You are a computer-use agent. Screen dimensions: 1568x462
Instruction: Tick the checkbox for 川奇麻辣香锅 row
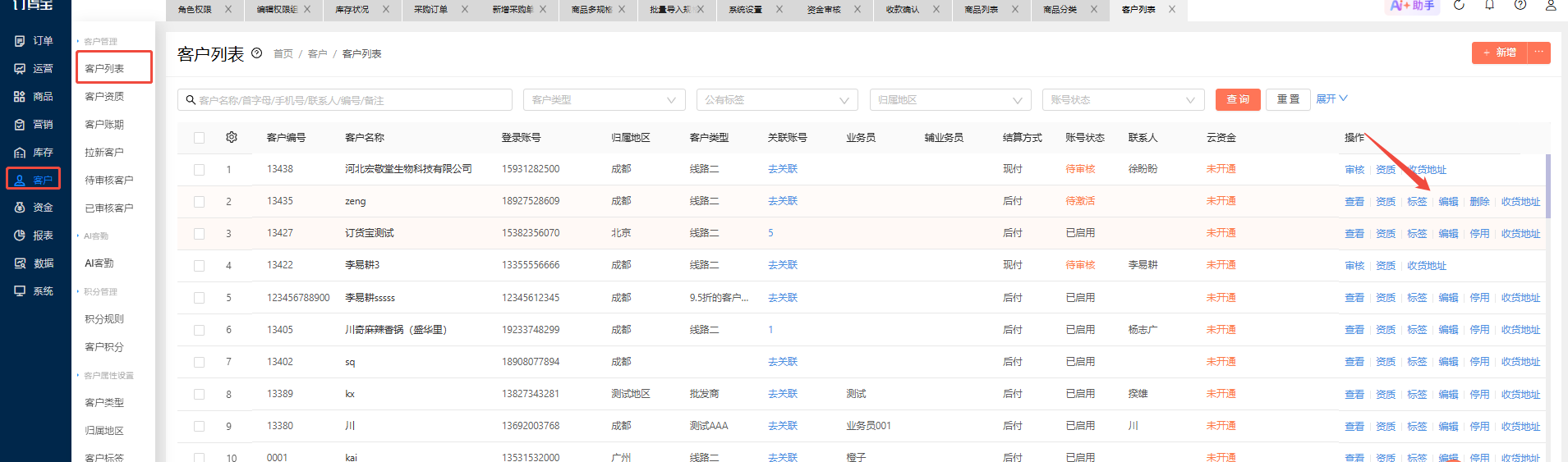pyautogui.click(x=199, y=330)
